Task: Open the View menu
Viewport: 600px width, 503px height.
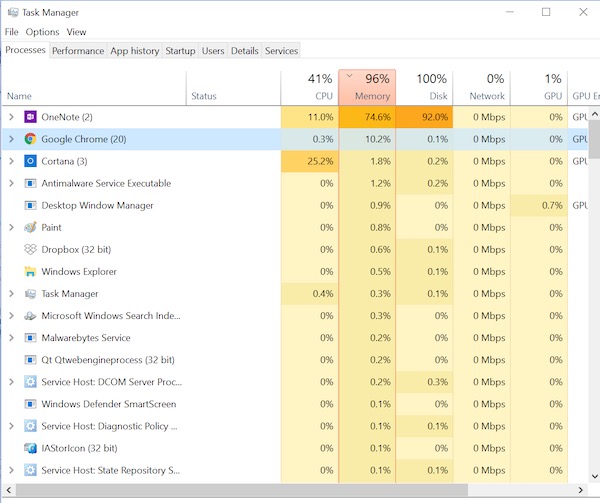Action: pos(76,32)
